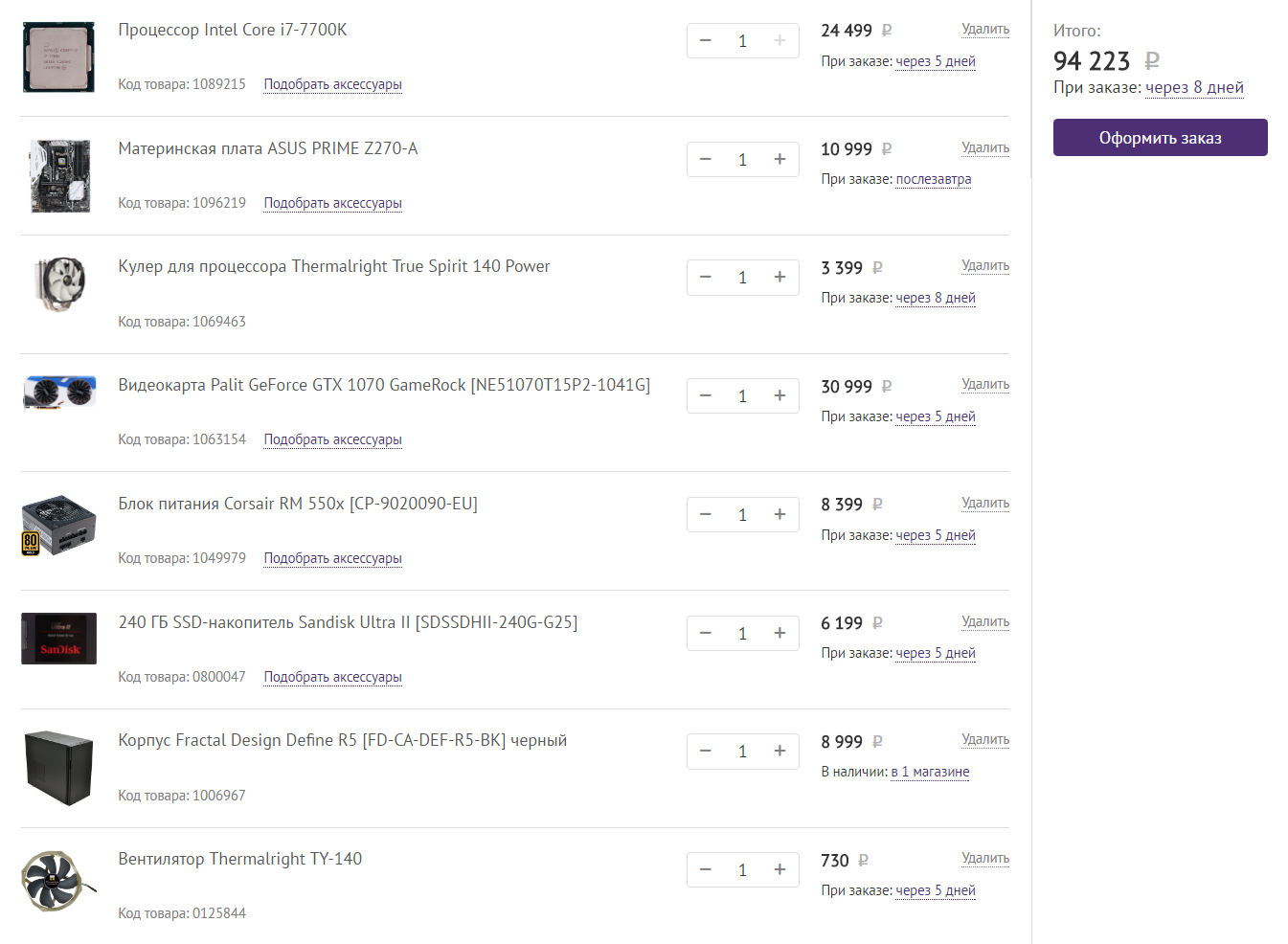This screenshot has height=944, width=1288.
Task: Click quantity field for Thermalright TY-140
Action: tap(742, 870)
